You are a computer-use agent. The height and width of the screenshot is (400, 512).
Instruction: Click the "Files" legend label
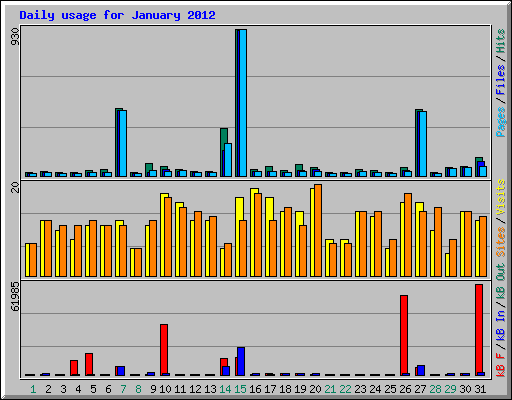point(500,80)
